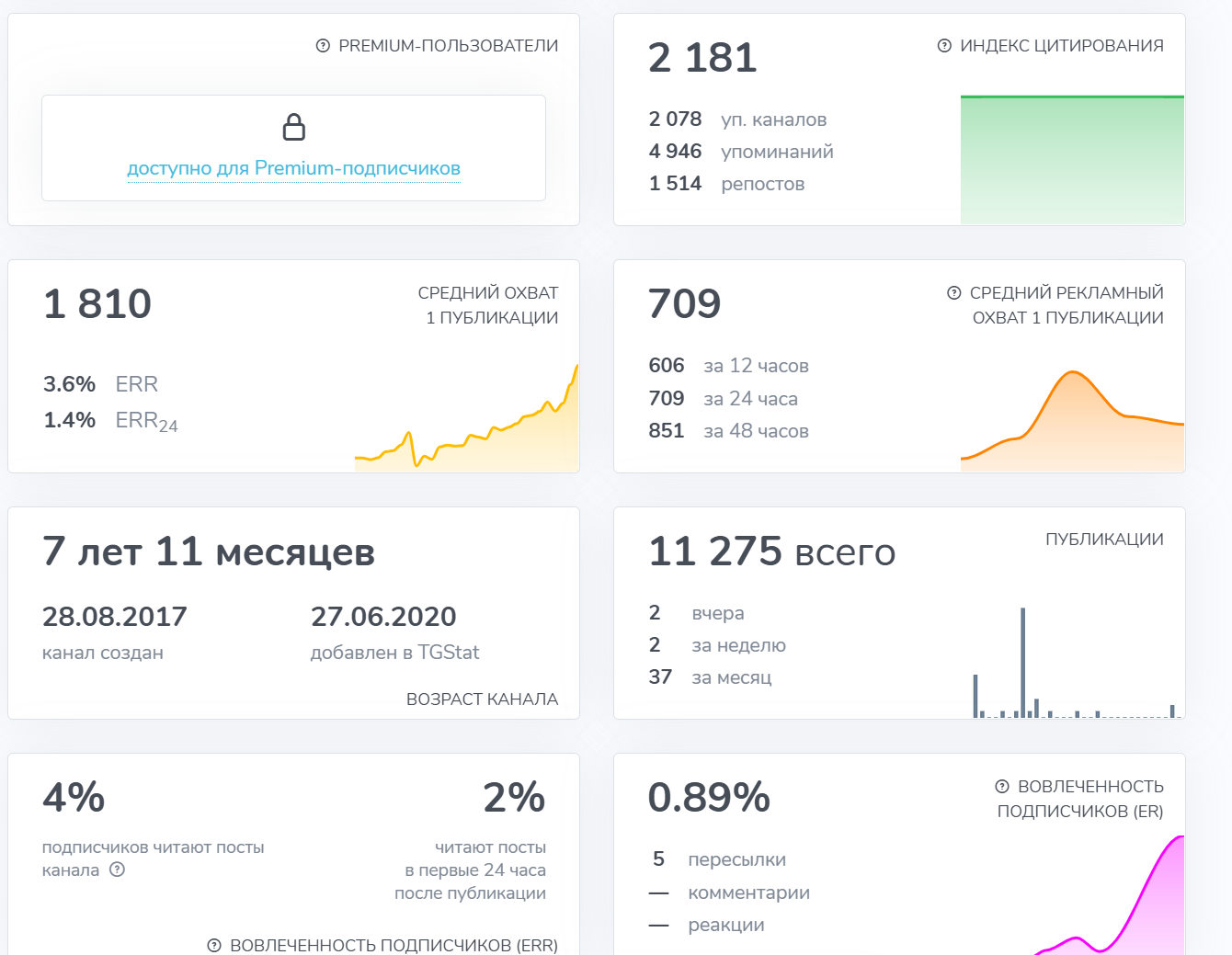Click the 'комментарии' label
Image resolution: width=1232 pixels, height=955 pixels.
pos(749,892)
